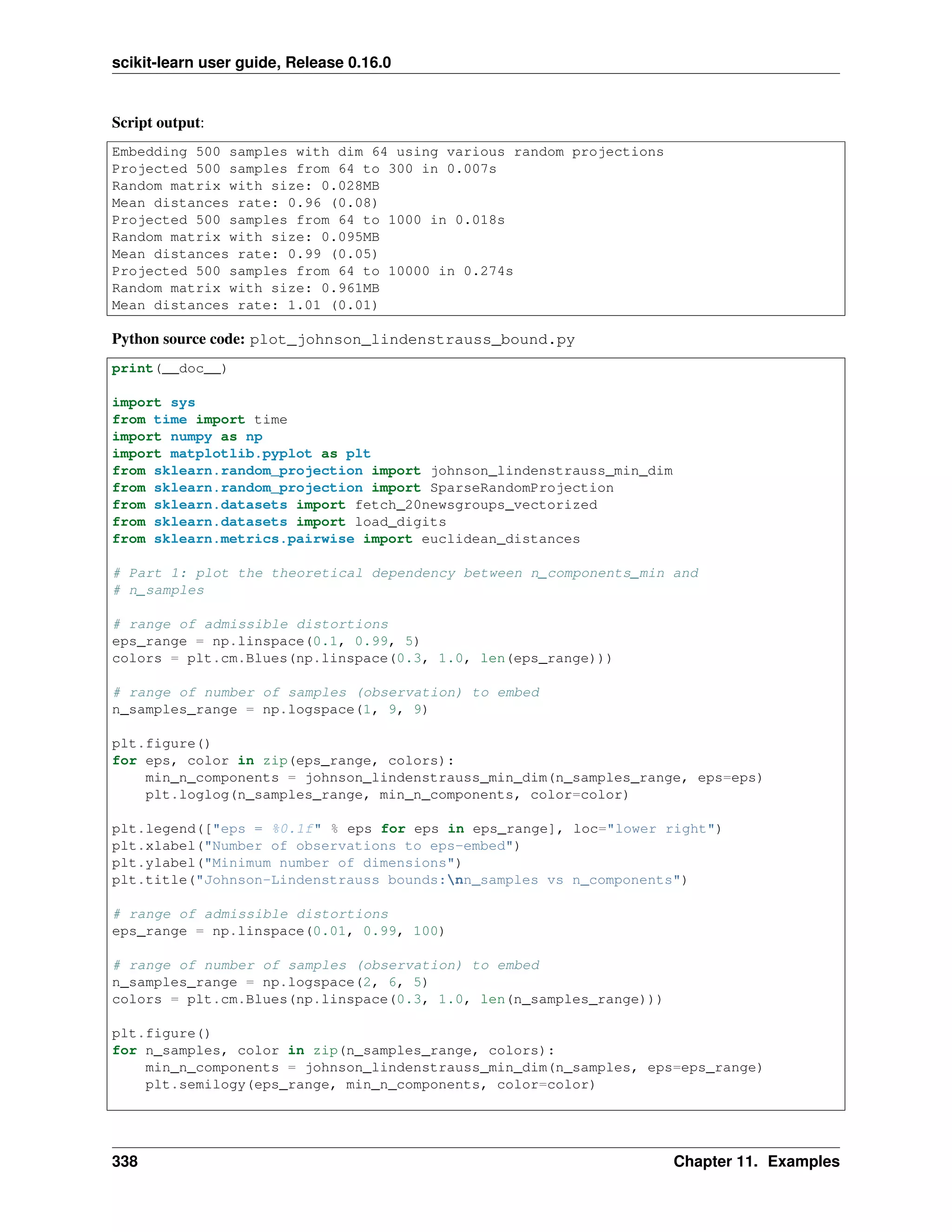
Task: Click the 'print(__doc__)' code line
Action: (169, 368)
